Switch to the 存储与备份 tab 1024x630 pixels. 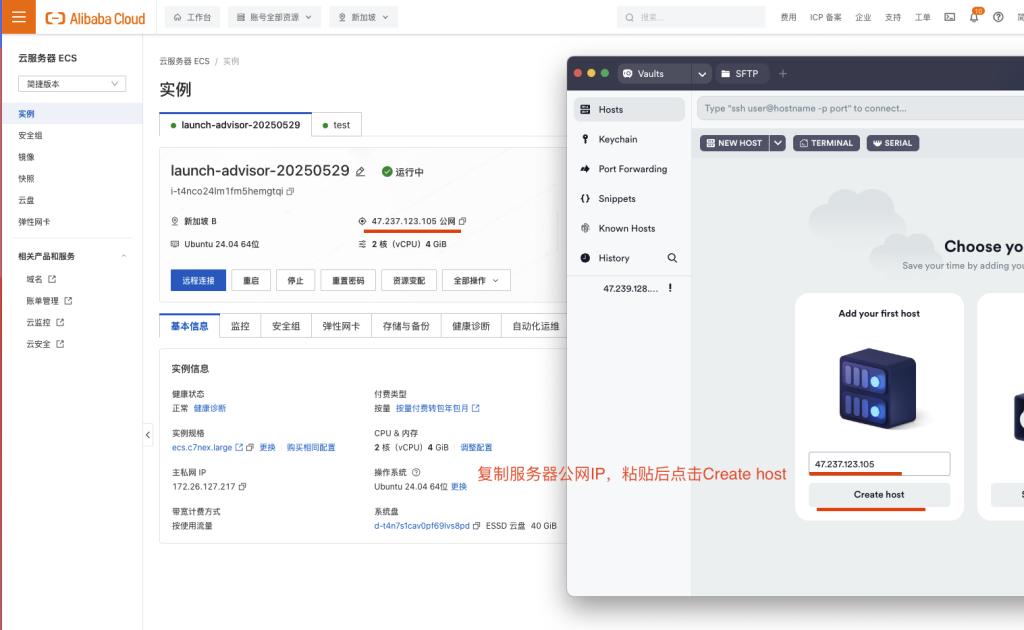[x=406, y=326]
